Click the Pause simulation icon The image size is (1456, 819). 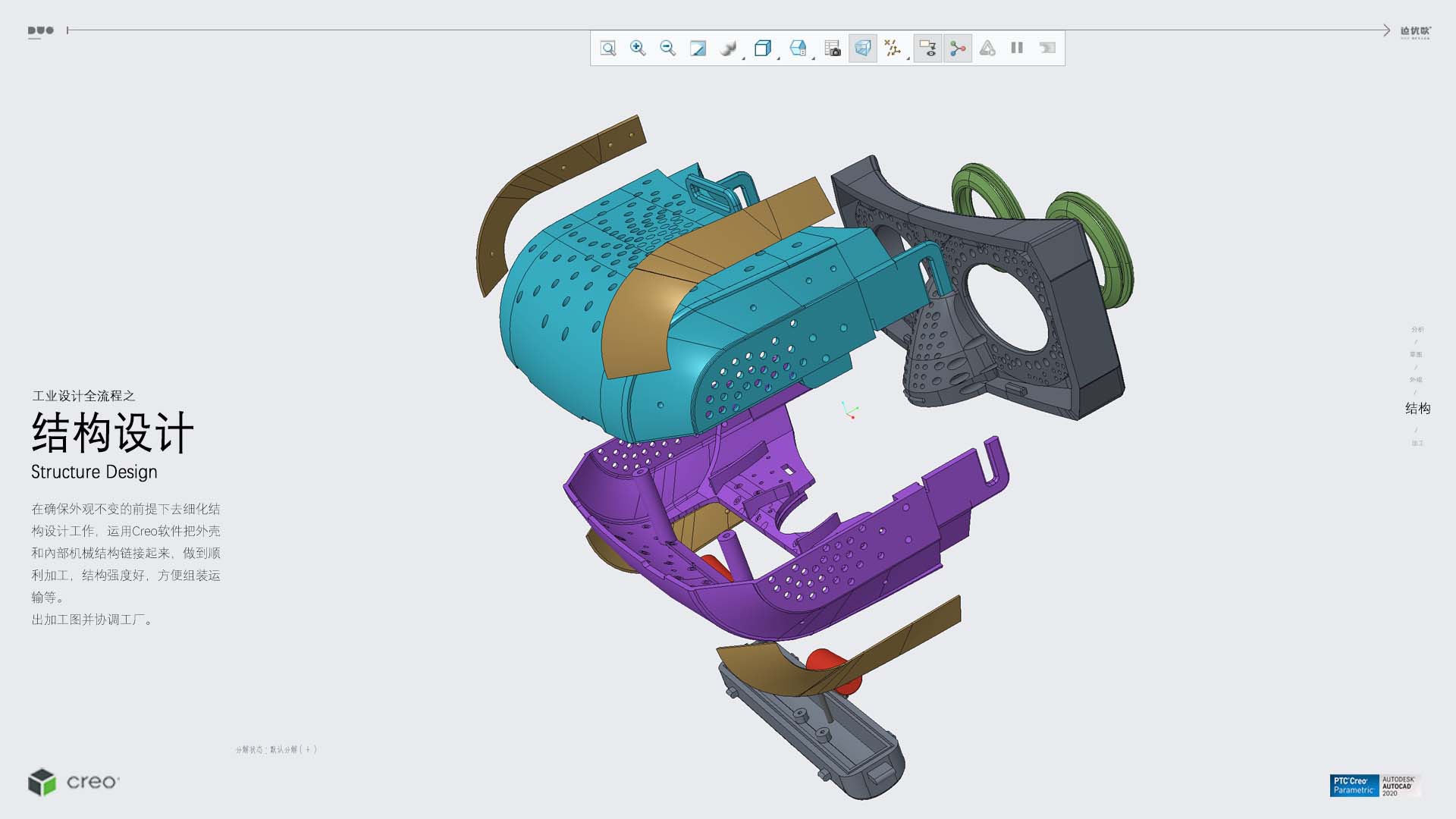point(1017,49)
